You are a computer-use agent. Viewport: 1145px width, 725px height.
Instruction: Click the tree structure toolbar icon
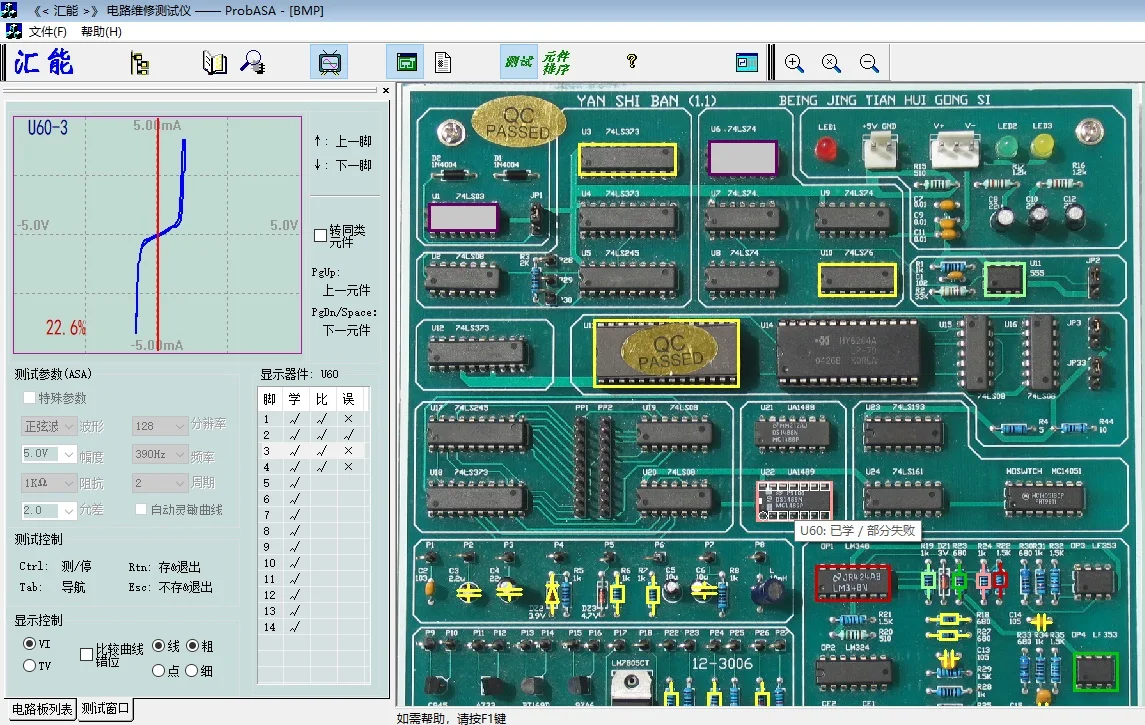click(x=140, y=64)
